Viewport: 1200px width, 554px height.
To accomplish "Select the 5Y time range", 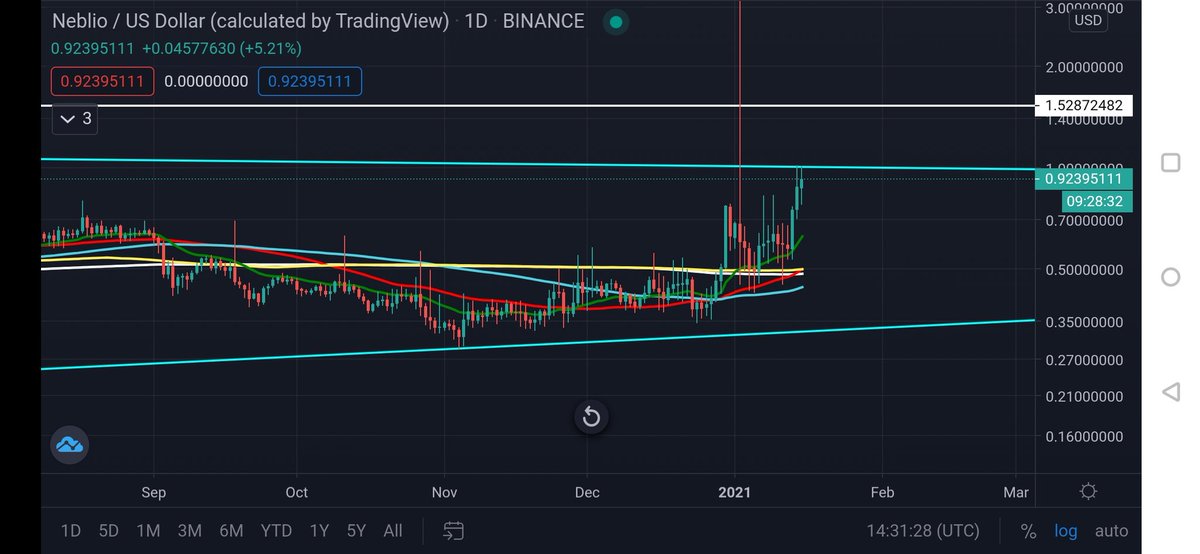I will pyautogui.click(x=356, y=531).
